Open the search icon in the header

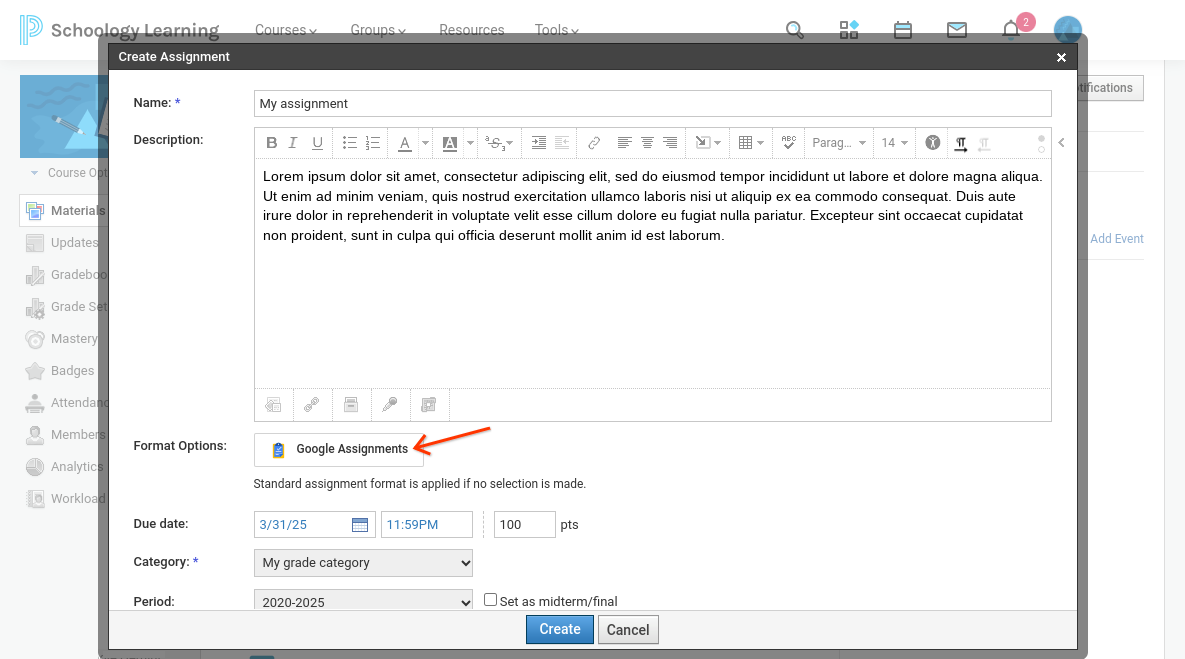coord(795,30)
